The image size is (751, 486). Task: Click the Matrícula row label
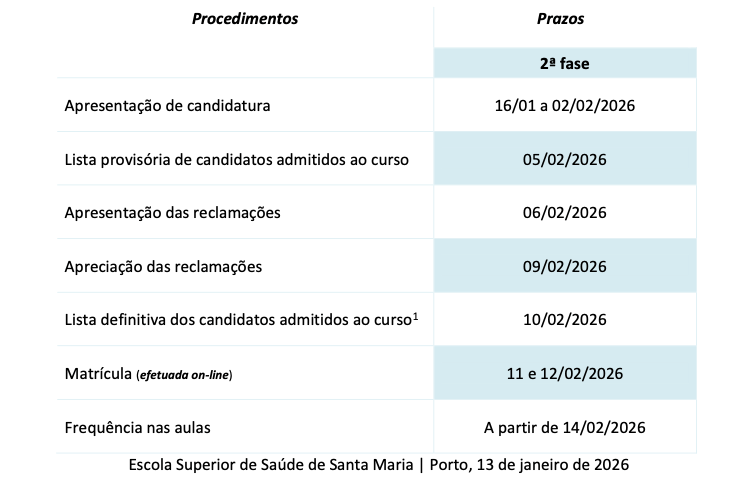coord(97,374)
